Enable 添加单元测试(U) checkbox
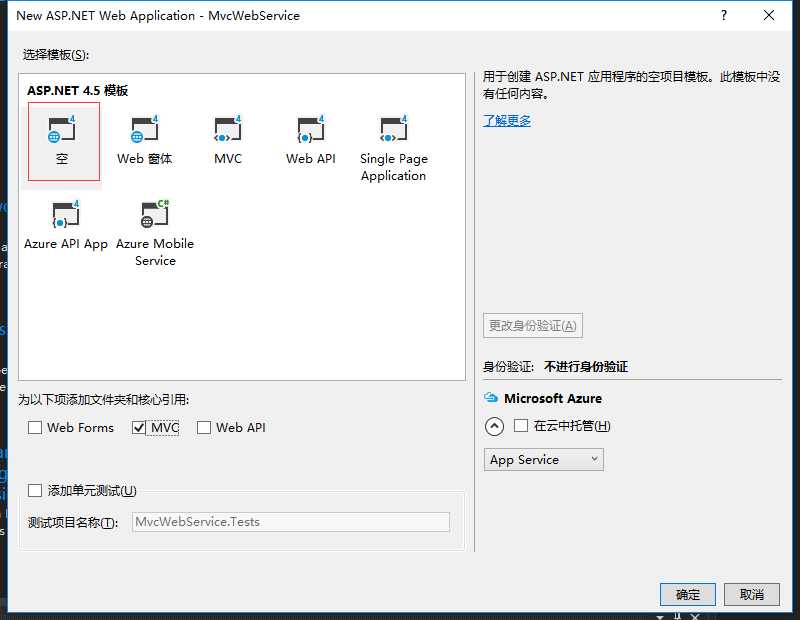 click(35, 490)
